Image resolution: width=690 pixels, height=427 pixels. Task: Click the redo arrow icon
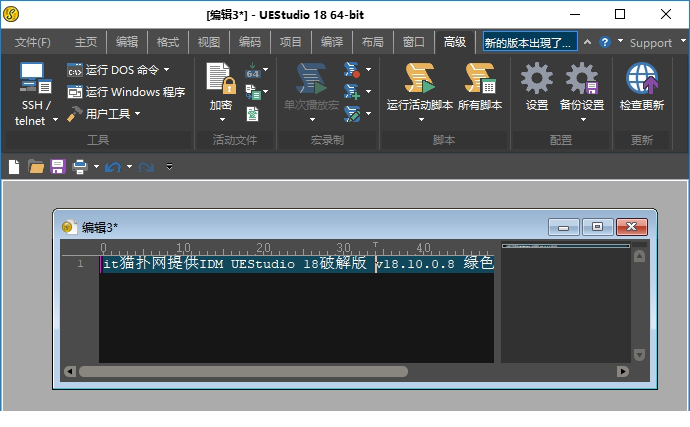[x=146, y=167]
